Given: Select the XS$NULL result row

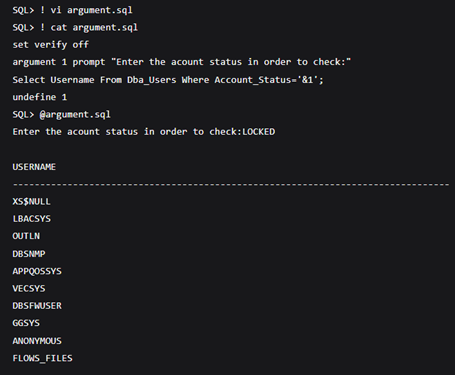Looking at the screenshot, I should [31, 202].
